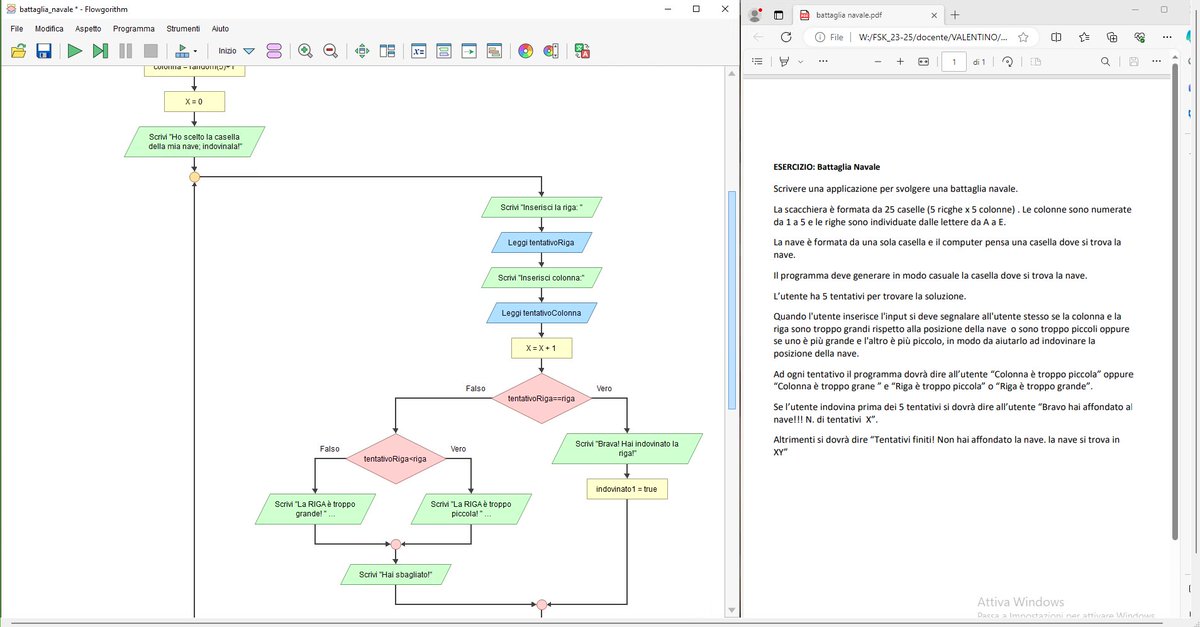Select the "X = 0" assignment shape
Screen dimensions: 1200x627
tap(194, 102)
